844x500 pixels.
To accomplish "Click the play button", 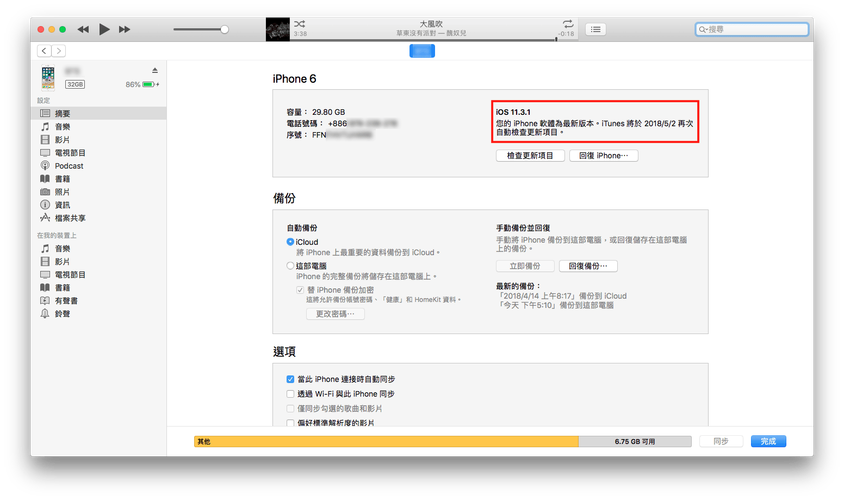I will (104, 29).
